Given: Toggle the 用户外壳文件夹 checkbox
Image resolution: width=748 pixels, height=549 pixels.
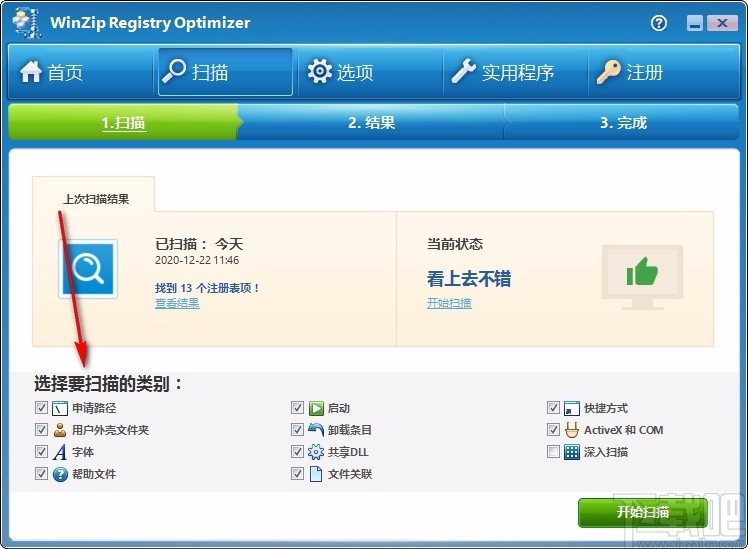Looking at the screenshot, I should pos(42,429).
